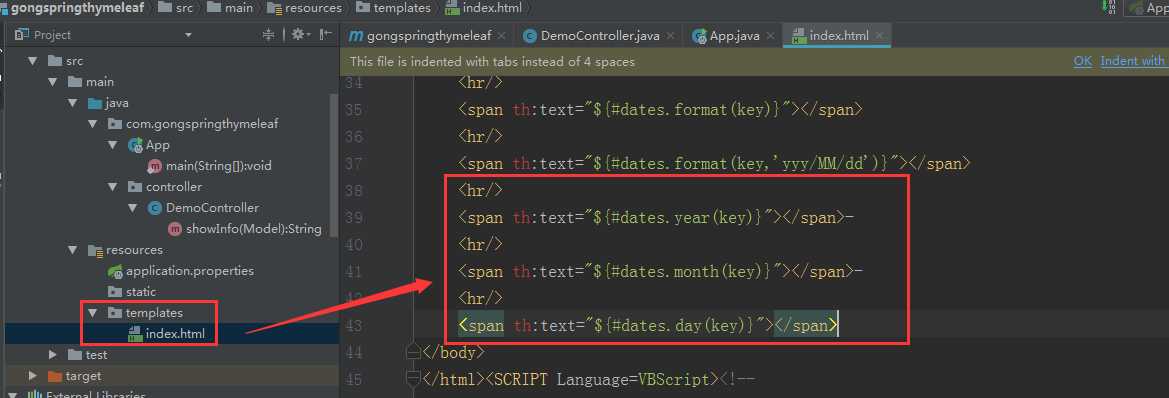Click the Project view icon in panel header

tap(22, 34)
